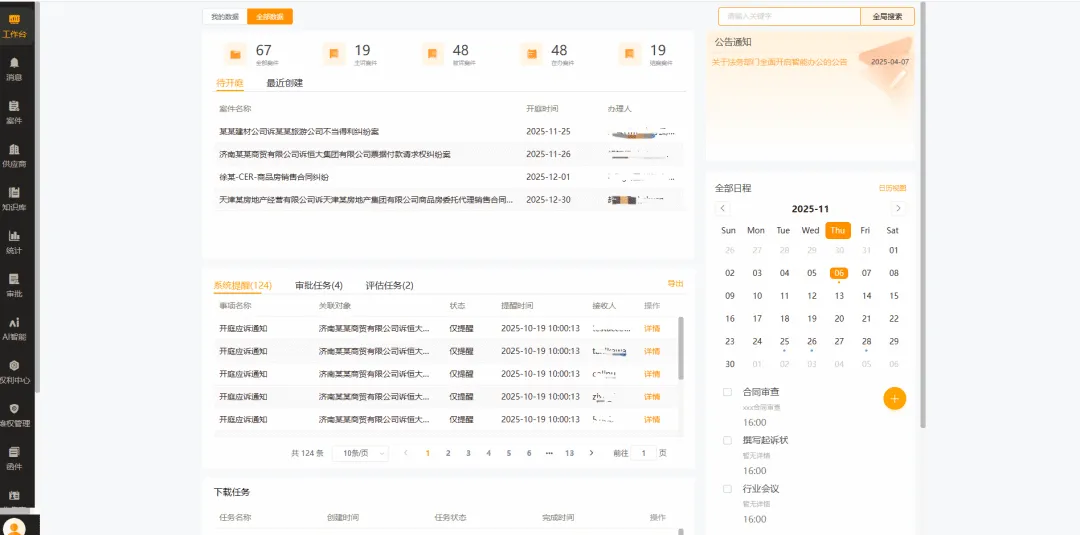This screenshot has height=535, width=1080.
Task: Open 知识库 from the sidebar
Action: [x=14, y=198]
